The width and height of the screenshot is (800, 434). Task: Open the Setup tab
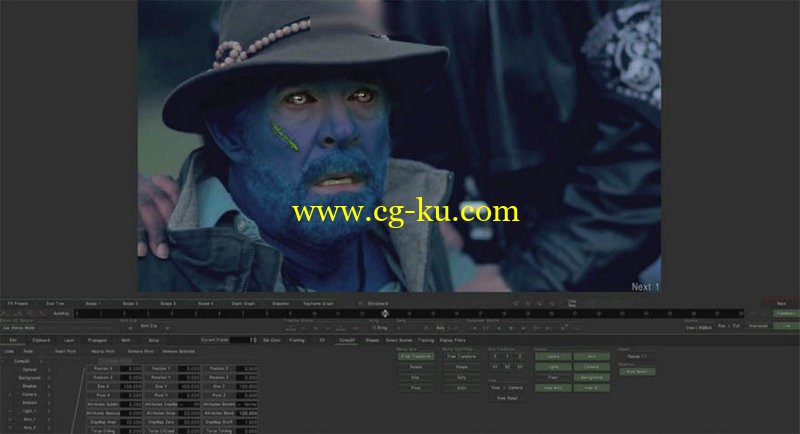pos(154,340)
